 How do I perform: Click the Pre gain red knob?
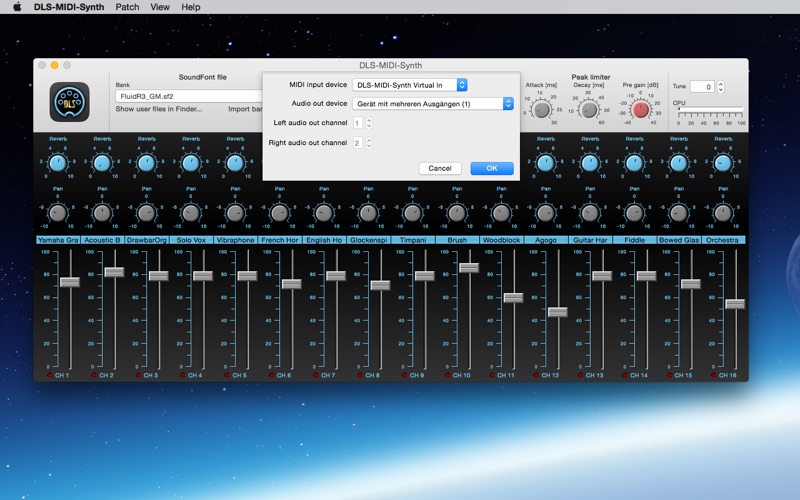pos(641,109)
